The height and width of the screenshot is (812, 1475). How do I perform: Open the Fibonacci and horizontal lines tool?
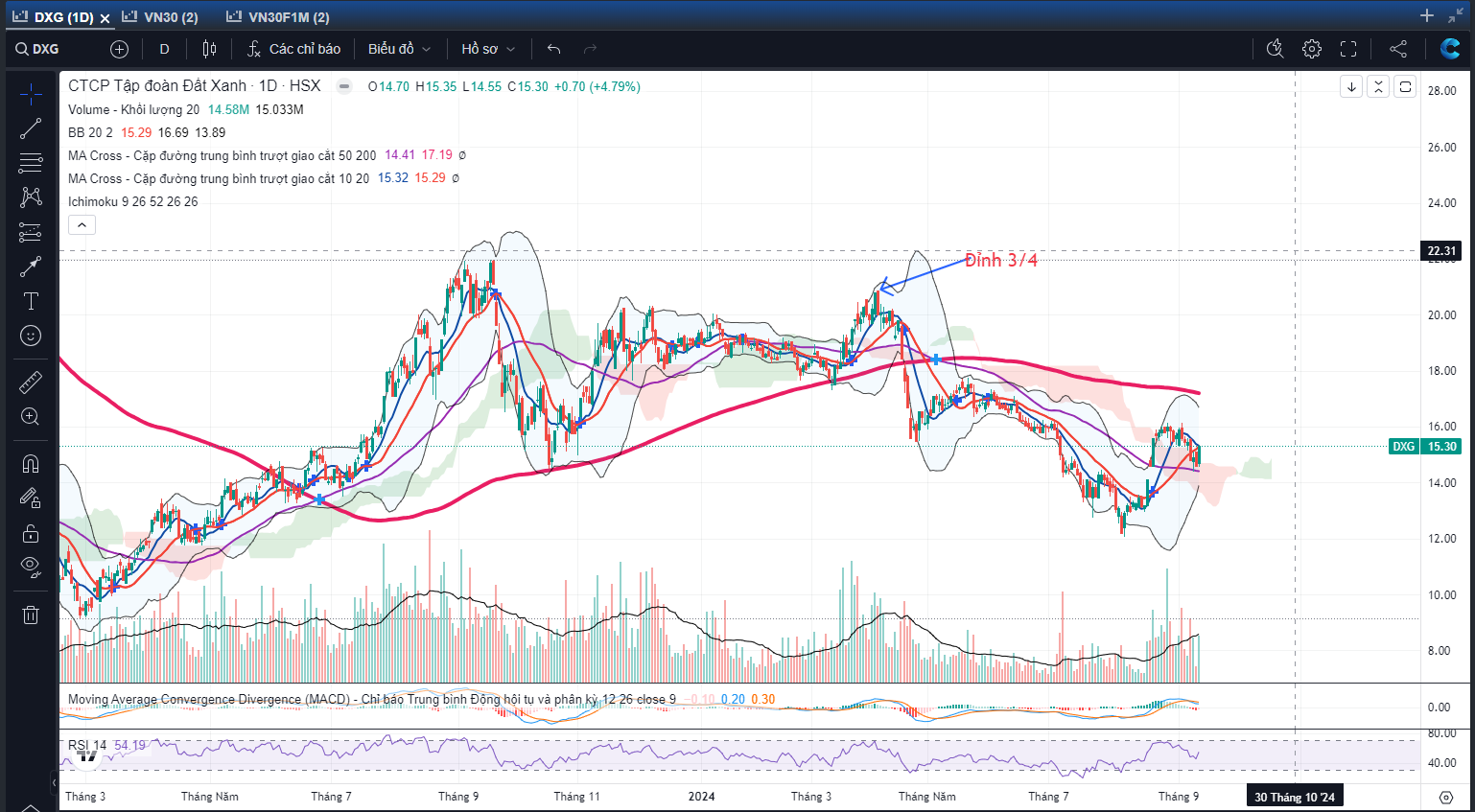click(x=31, y=163)
